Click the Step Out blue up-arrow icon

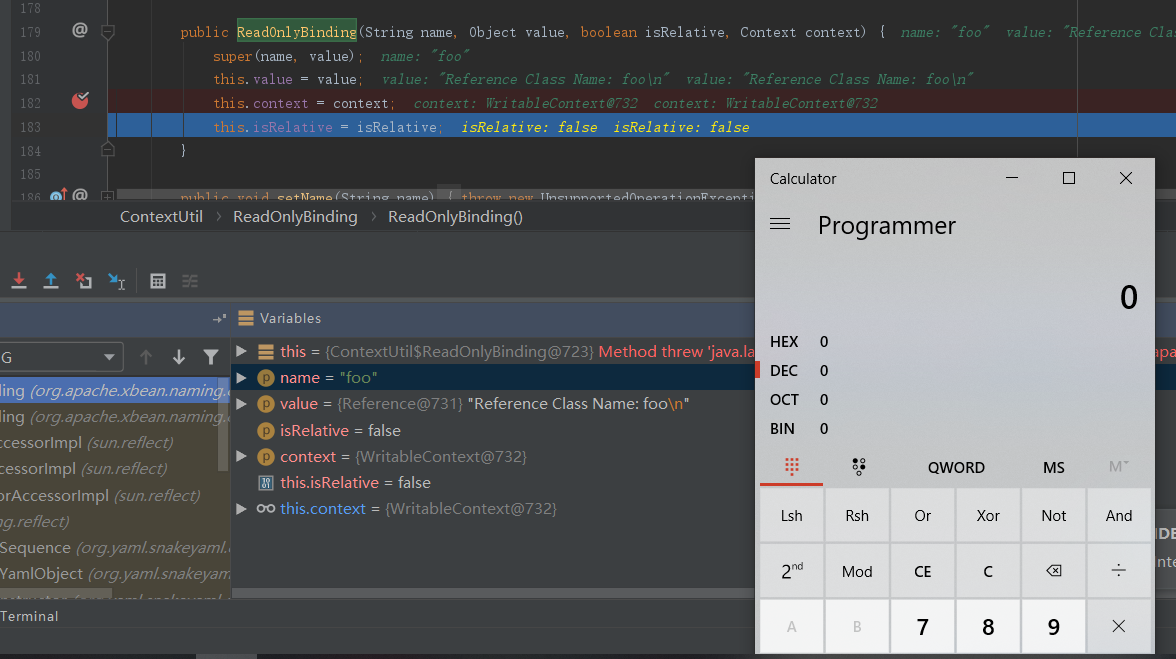point(51,281)
